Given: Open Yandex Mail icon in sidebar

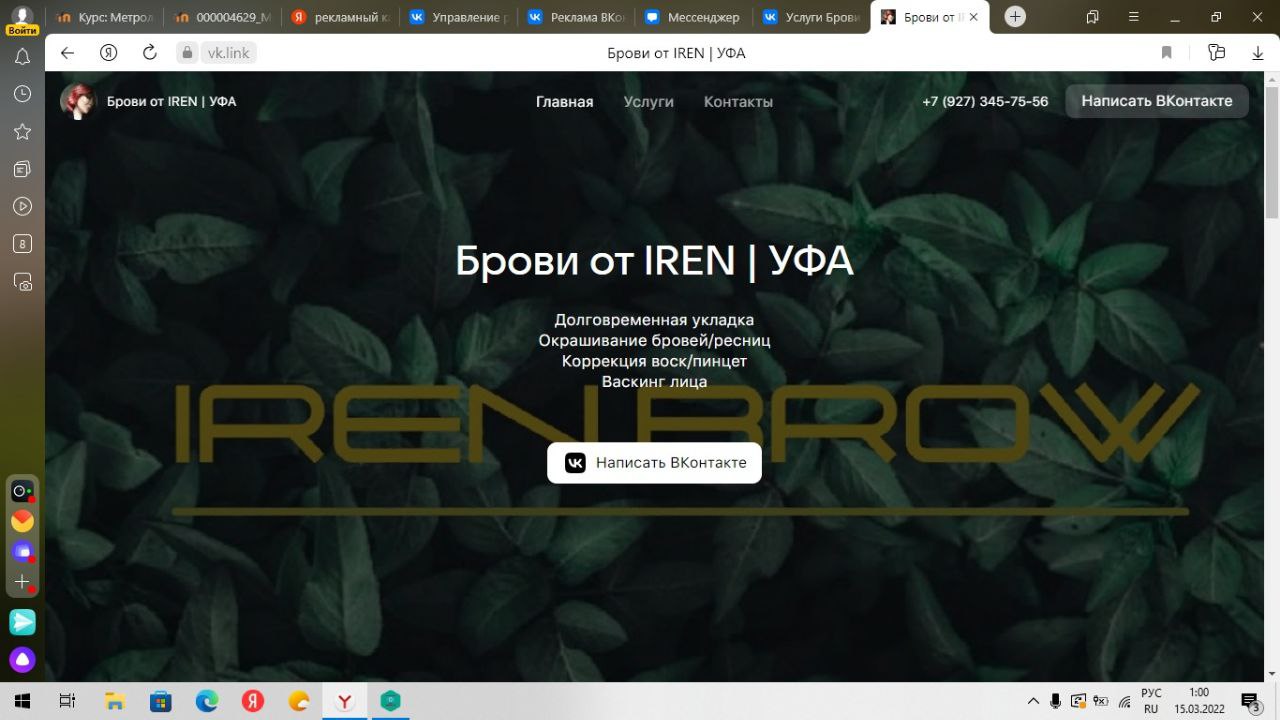Looking at the screenshot, I should pos(22,521).
